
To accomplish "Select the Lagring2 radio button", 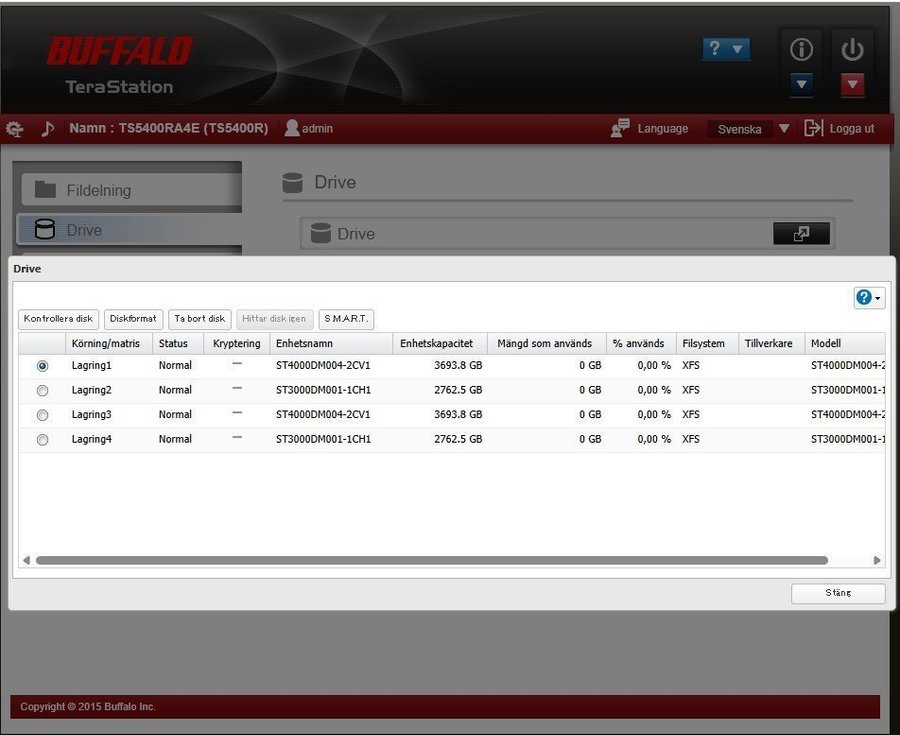I will 42,391.
